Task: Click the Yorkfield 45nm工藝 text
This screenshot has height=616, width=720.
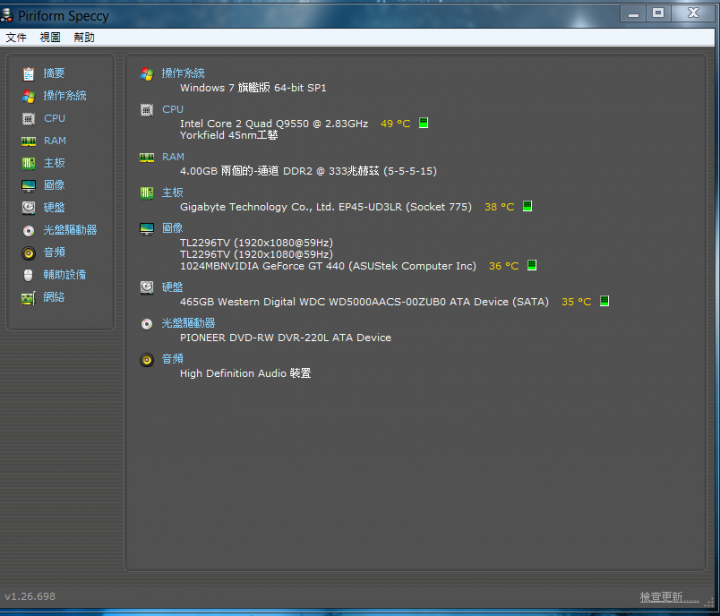Action: click(x=229, y=135)
